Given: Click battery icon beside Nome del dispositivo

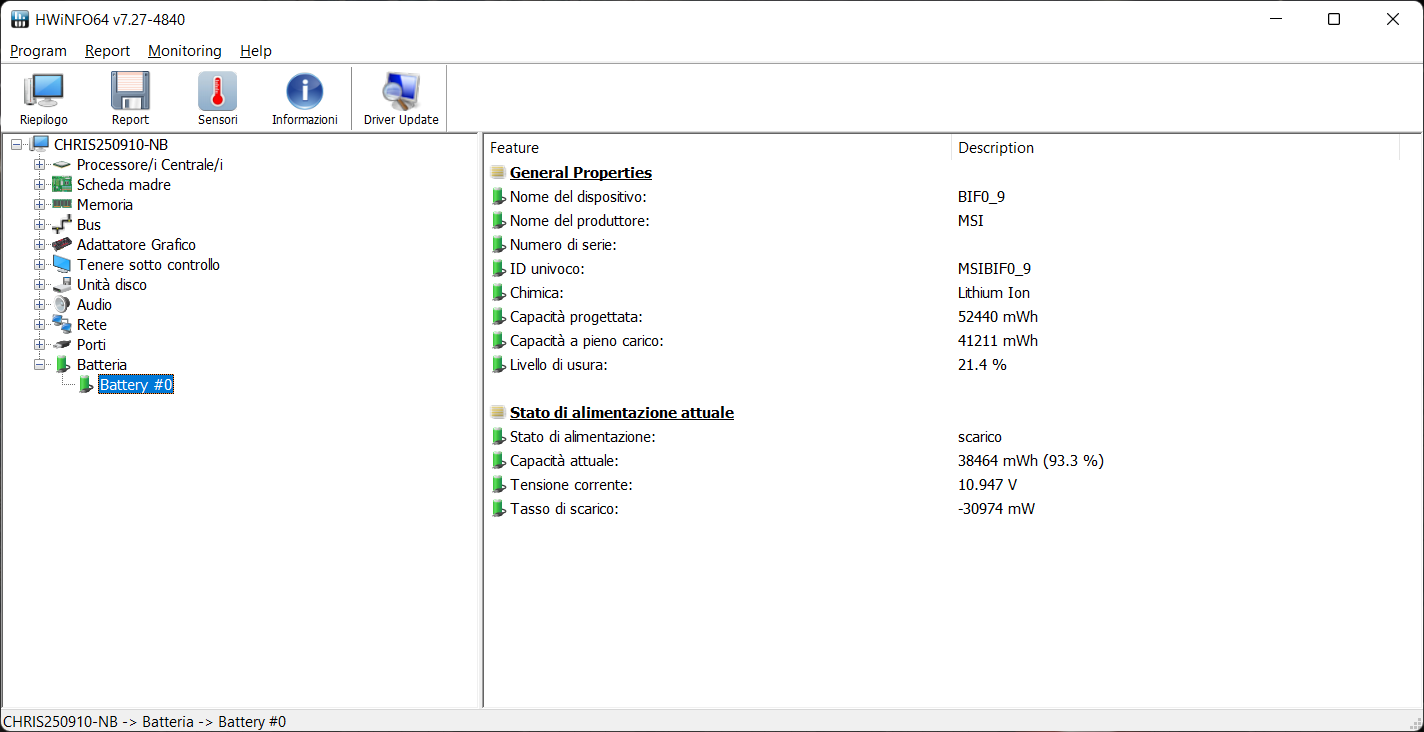Looking at the screenshot, I should 498,197.
